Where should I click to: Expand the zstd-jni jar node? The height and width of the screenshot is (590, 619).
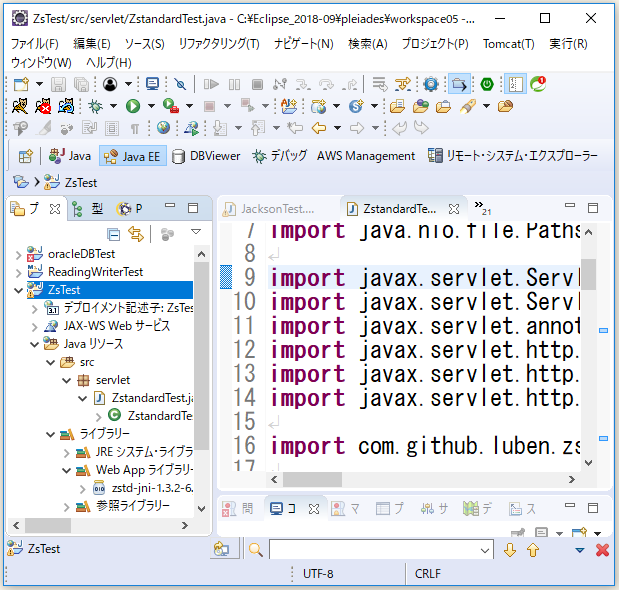pyautogui.click(x=82, y=489)
